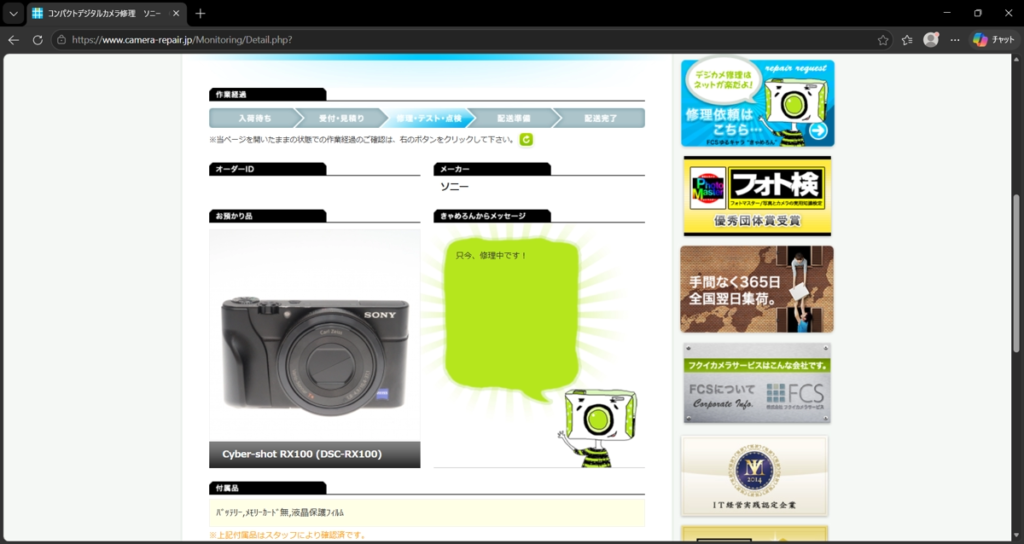Open the FCSについて Corporate Info banner
This screenshot has width=1024, height=544.
coord(757,383)
